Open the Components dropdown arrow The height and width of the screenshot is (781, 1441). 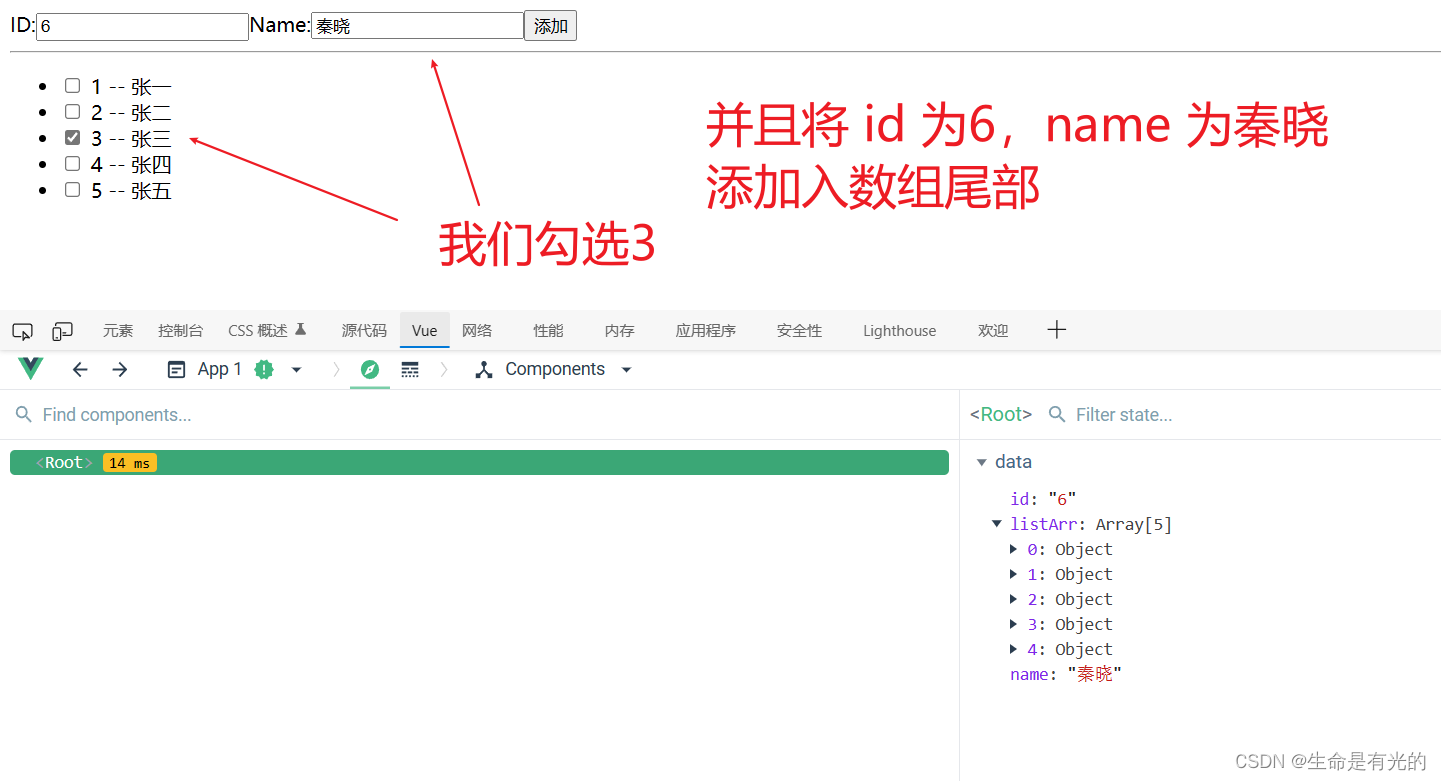[x=627, y=370]
